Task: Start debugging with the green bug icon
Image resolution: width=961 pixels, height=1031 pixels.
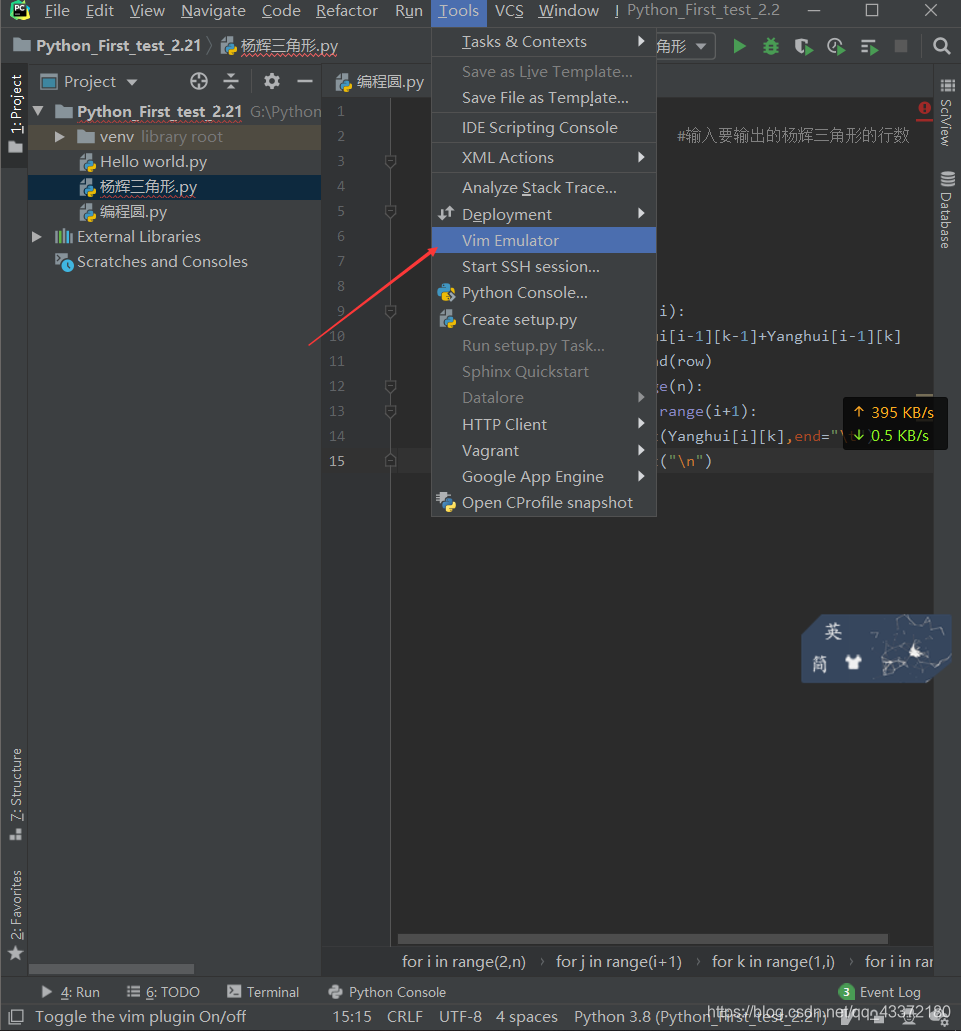Action: point(770,46)
